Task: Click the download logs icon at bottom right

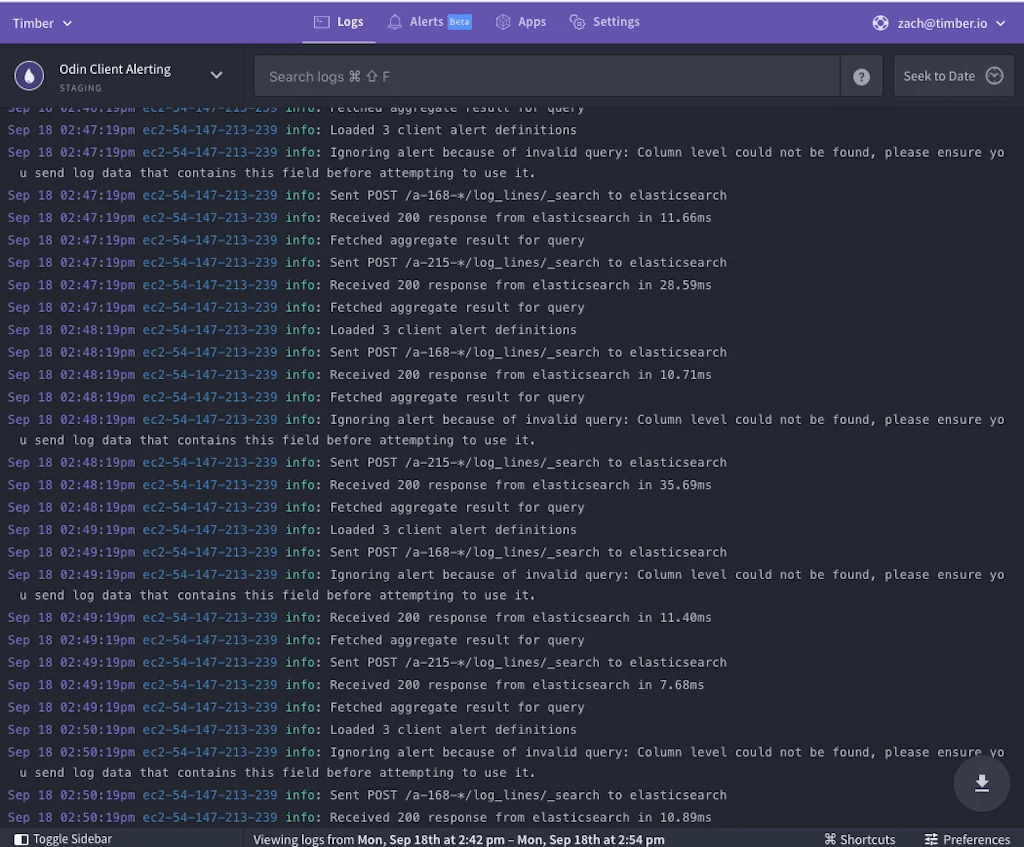Action: pyautogui.click(x=981, y=783)
